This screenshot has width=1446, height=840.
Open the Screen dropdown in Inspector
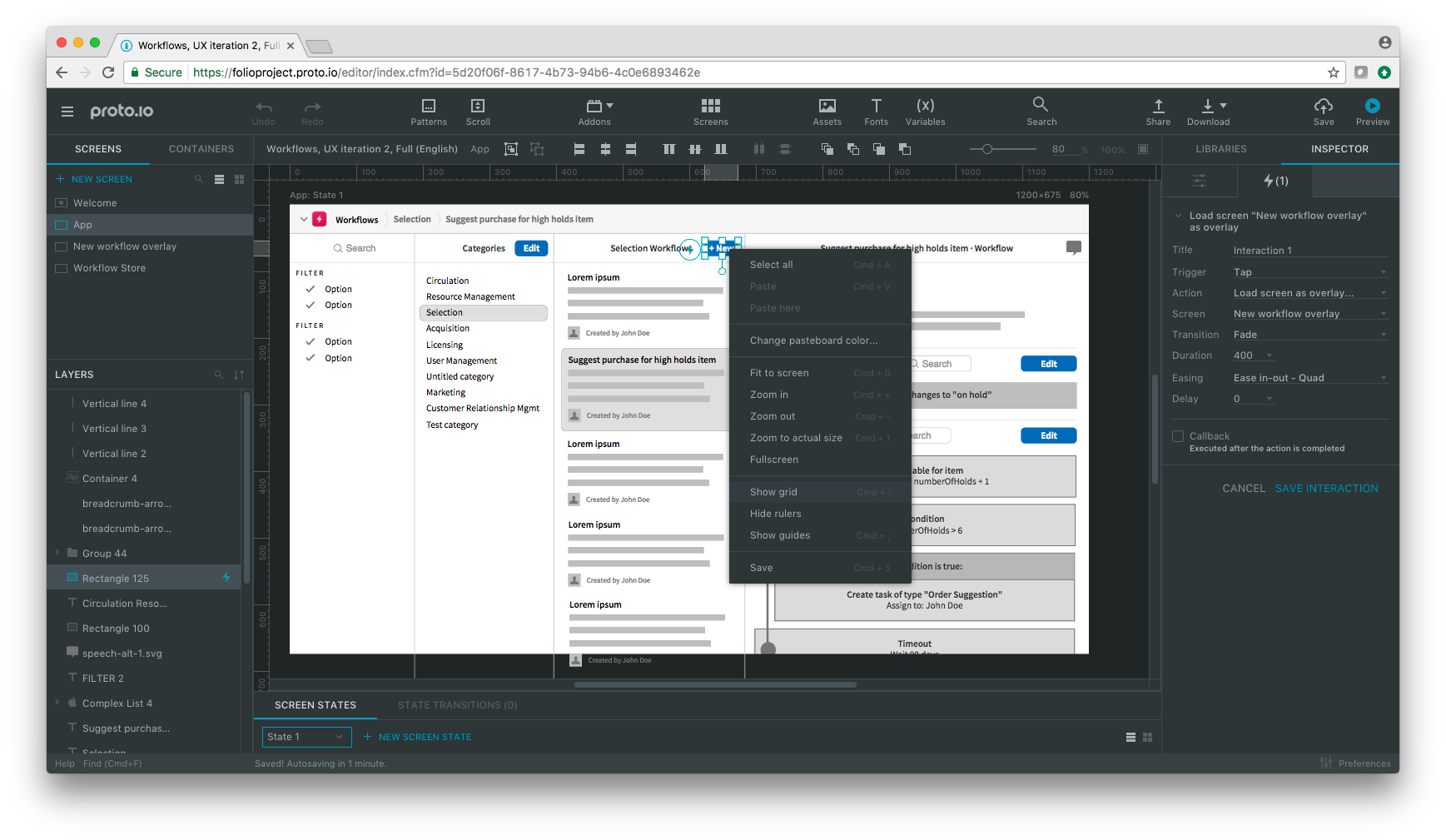pyautogui.click(x=1310, y=314)
